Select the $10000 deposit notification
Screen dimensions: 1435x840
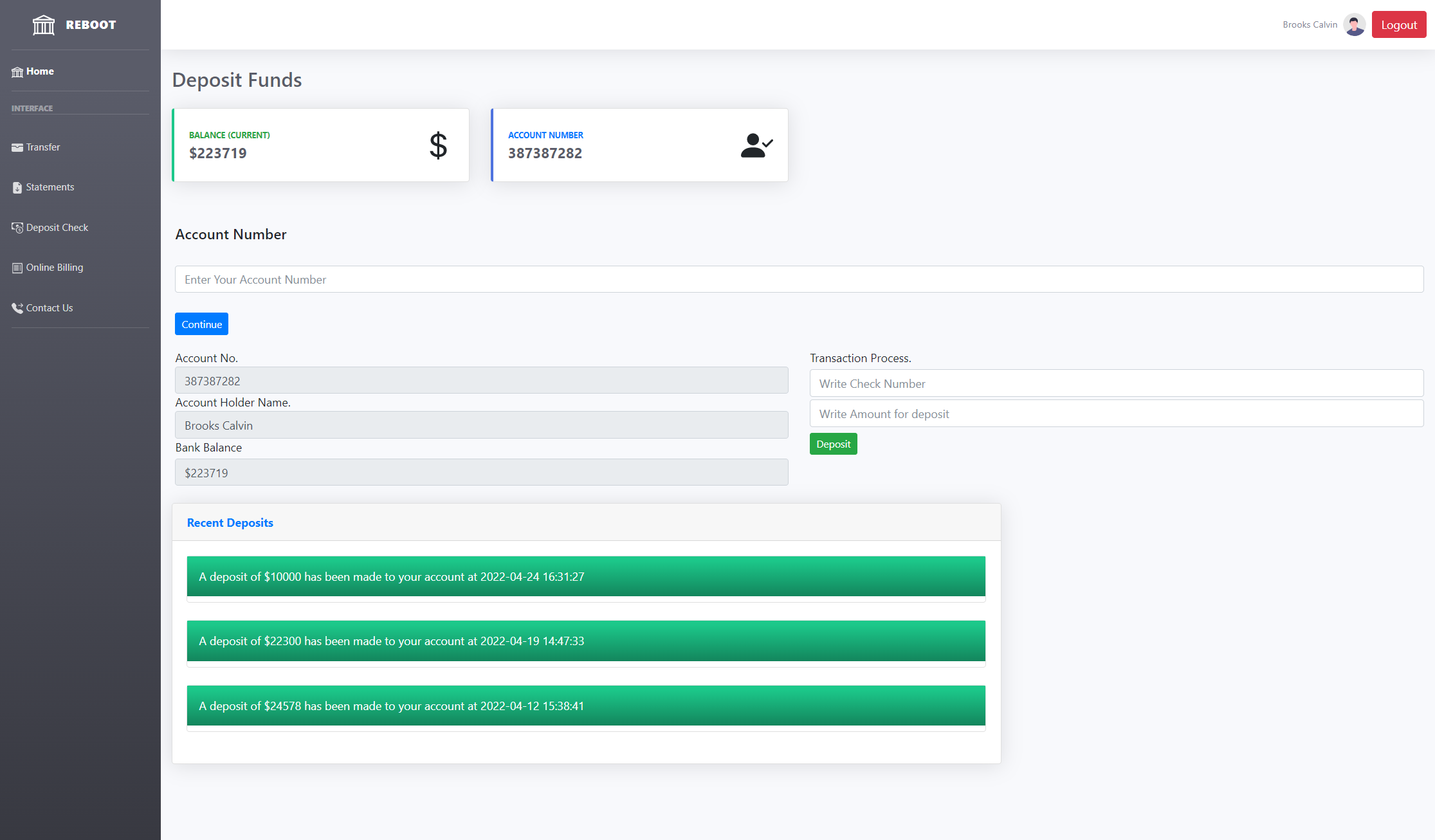586,576
